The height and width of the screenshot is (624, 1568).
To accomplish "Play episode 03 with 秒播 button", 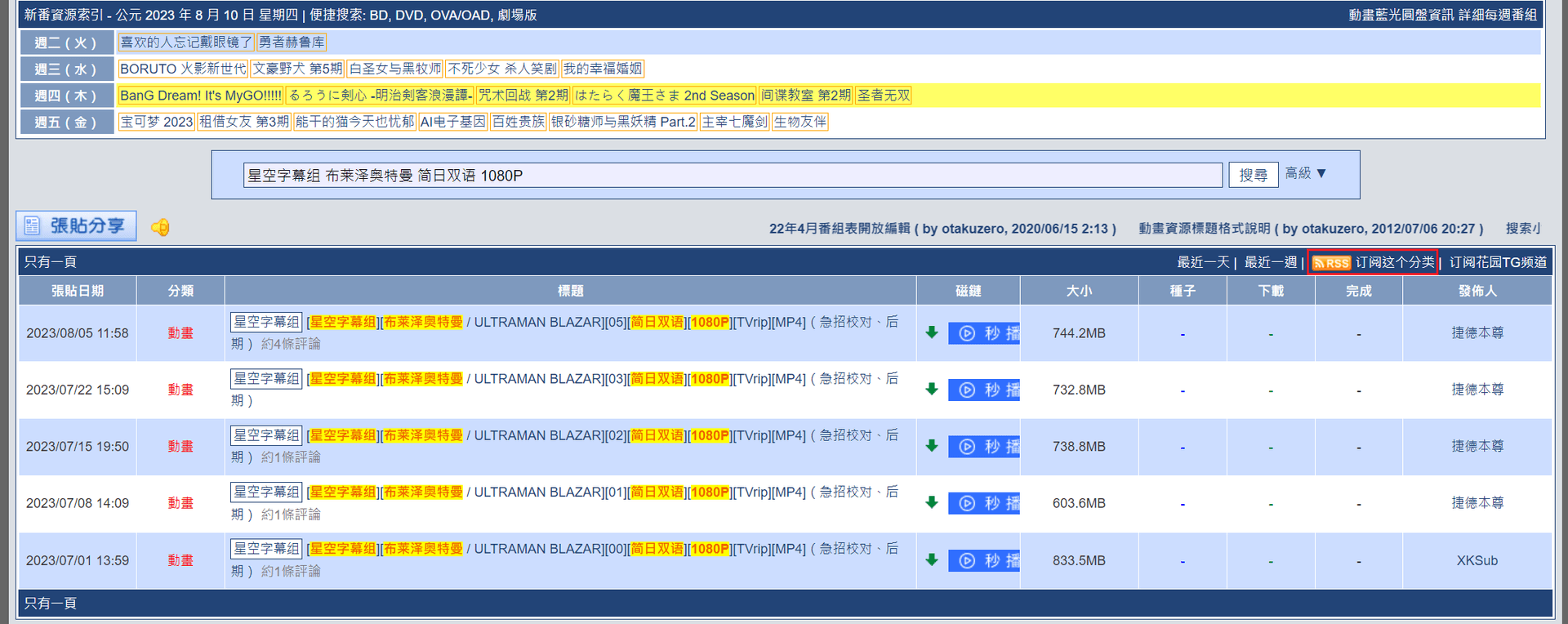I will point(984,390).
